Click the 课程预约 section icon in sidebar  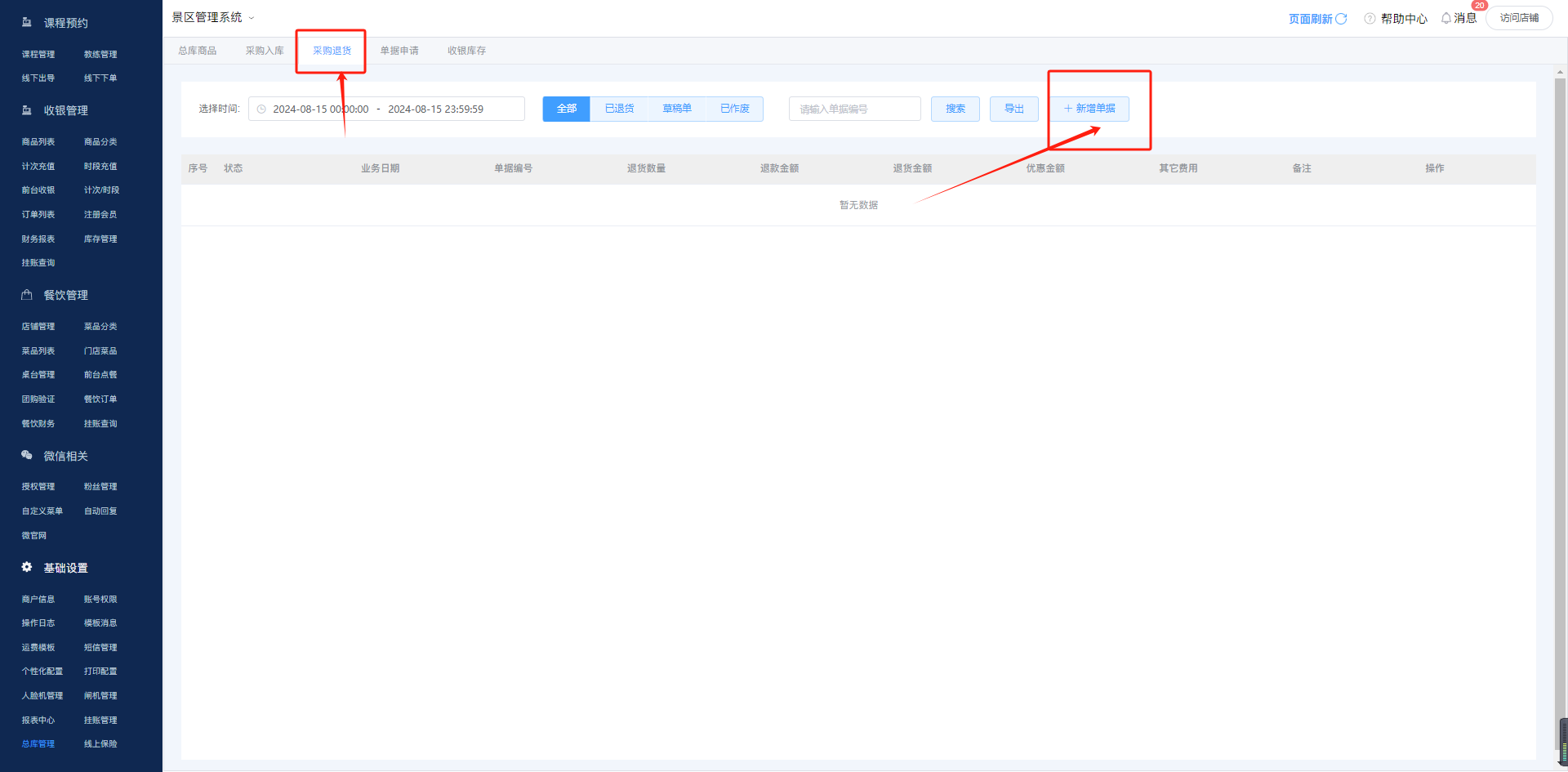(x=27, y=23)
